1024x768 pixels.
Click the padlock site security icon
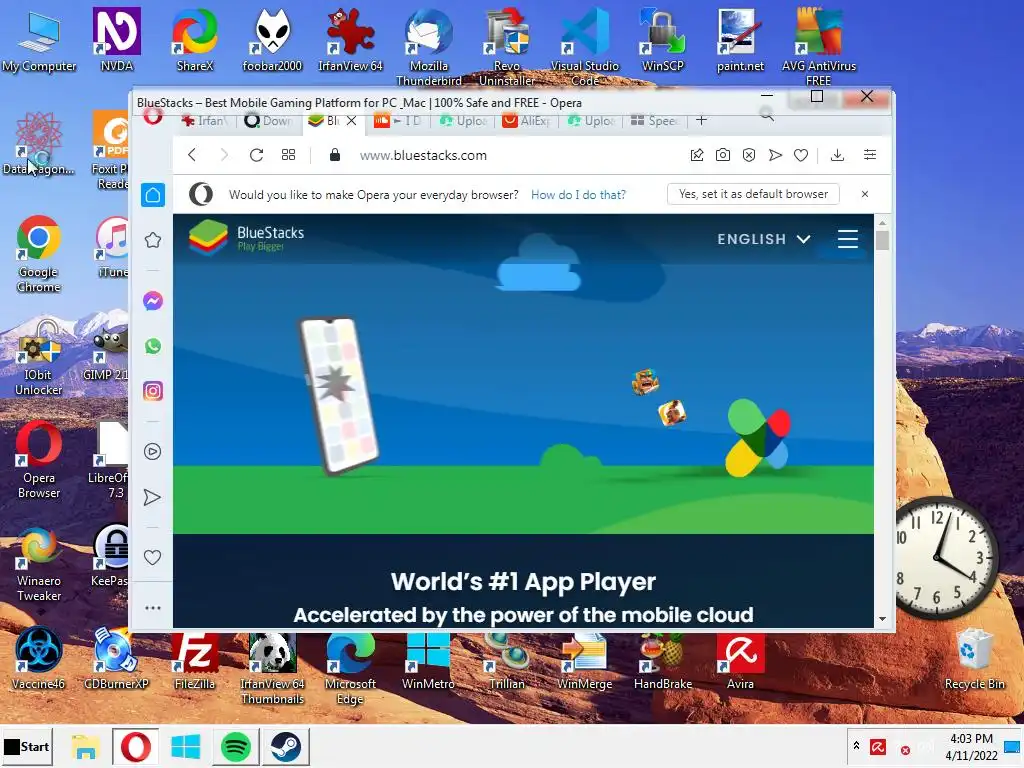335,155
